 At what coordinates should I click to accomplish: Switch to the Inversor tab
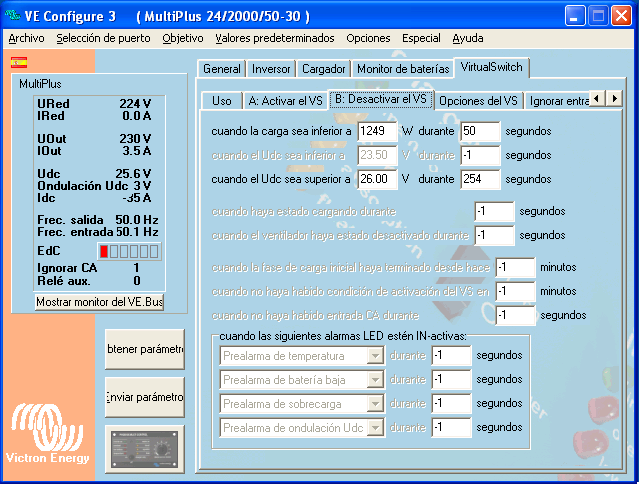coord(271,69)
